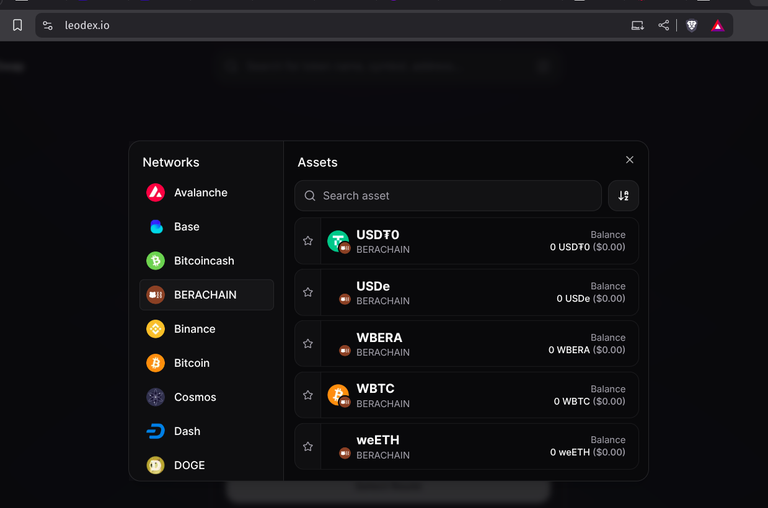Click the bookmark icon in browser toolbar
768x508 pixels.
18,25
